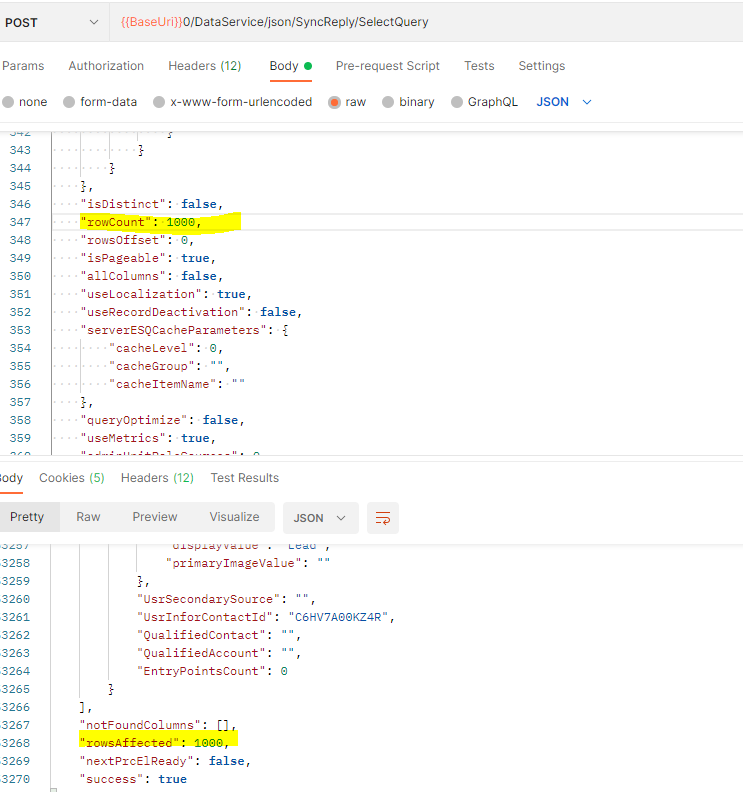
Task: Switch to Raw response view
Action: 88,517
